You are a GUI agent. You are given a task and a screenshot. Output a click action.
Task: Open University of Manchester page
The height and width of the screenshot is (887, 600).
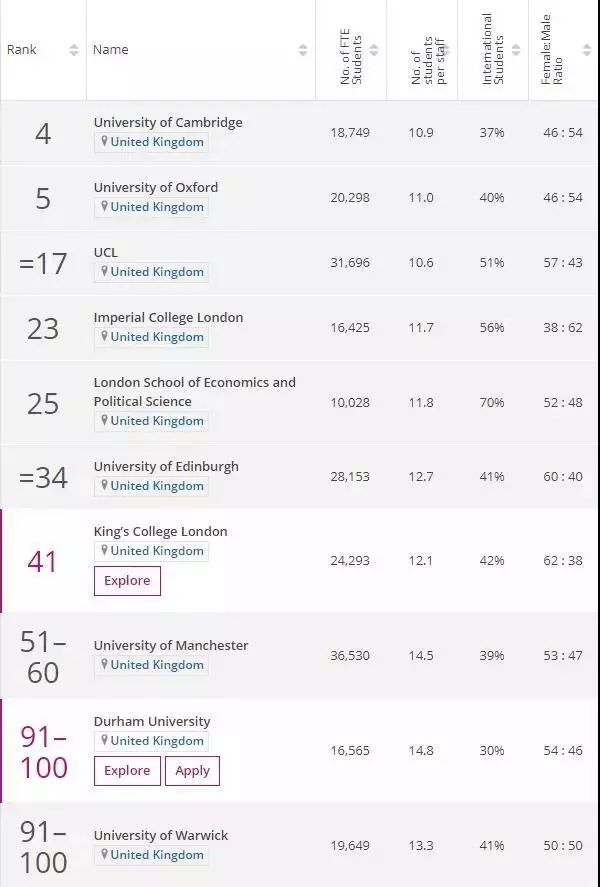click(x=171, y=645)
